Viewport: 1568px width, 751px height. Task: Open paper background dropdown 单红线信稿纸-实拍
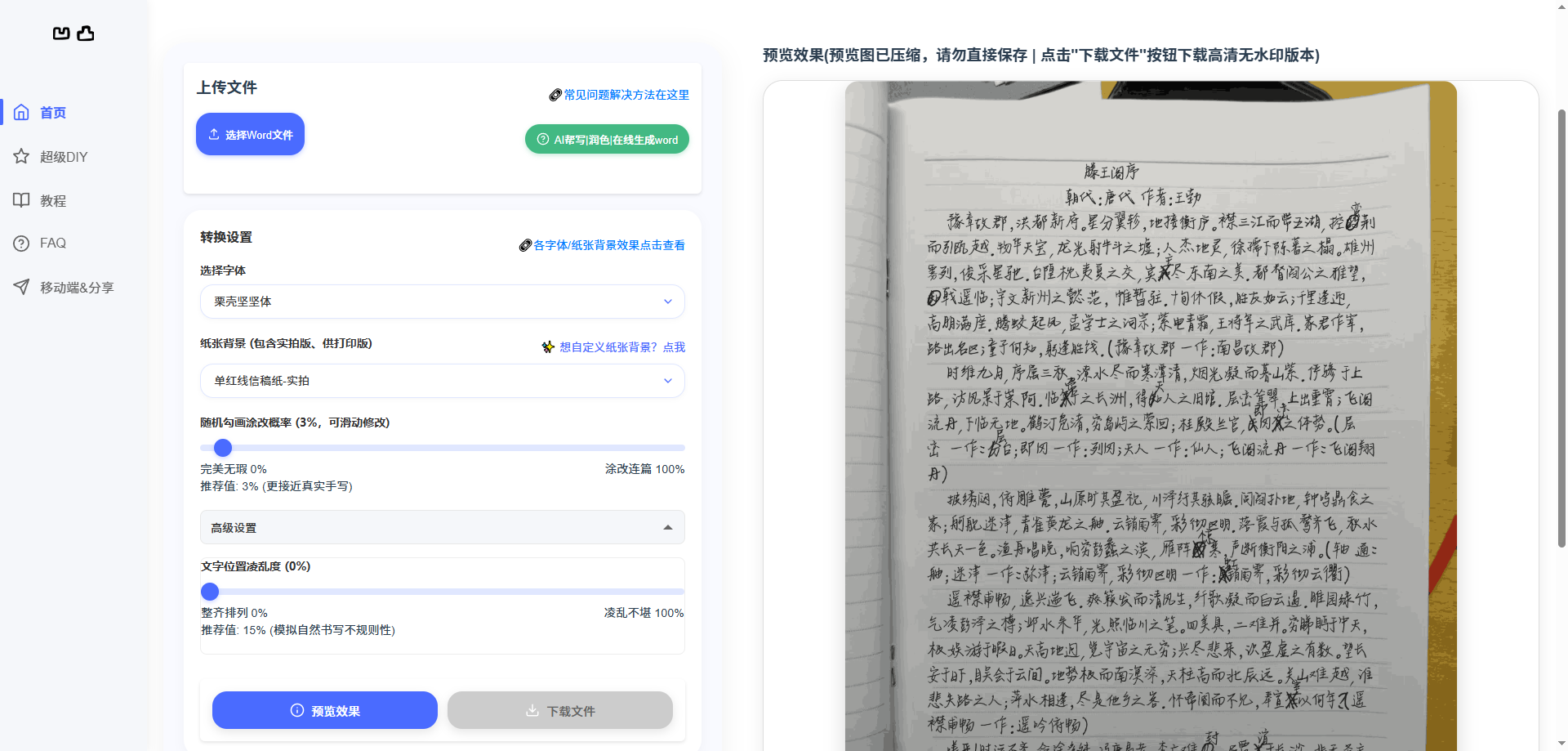442,381
